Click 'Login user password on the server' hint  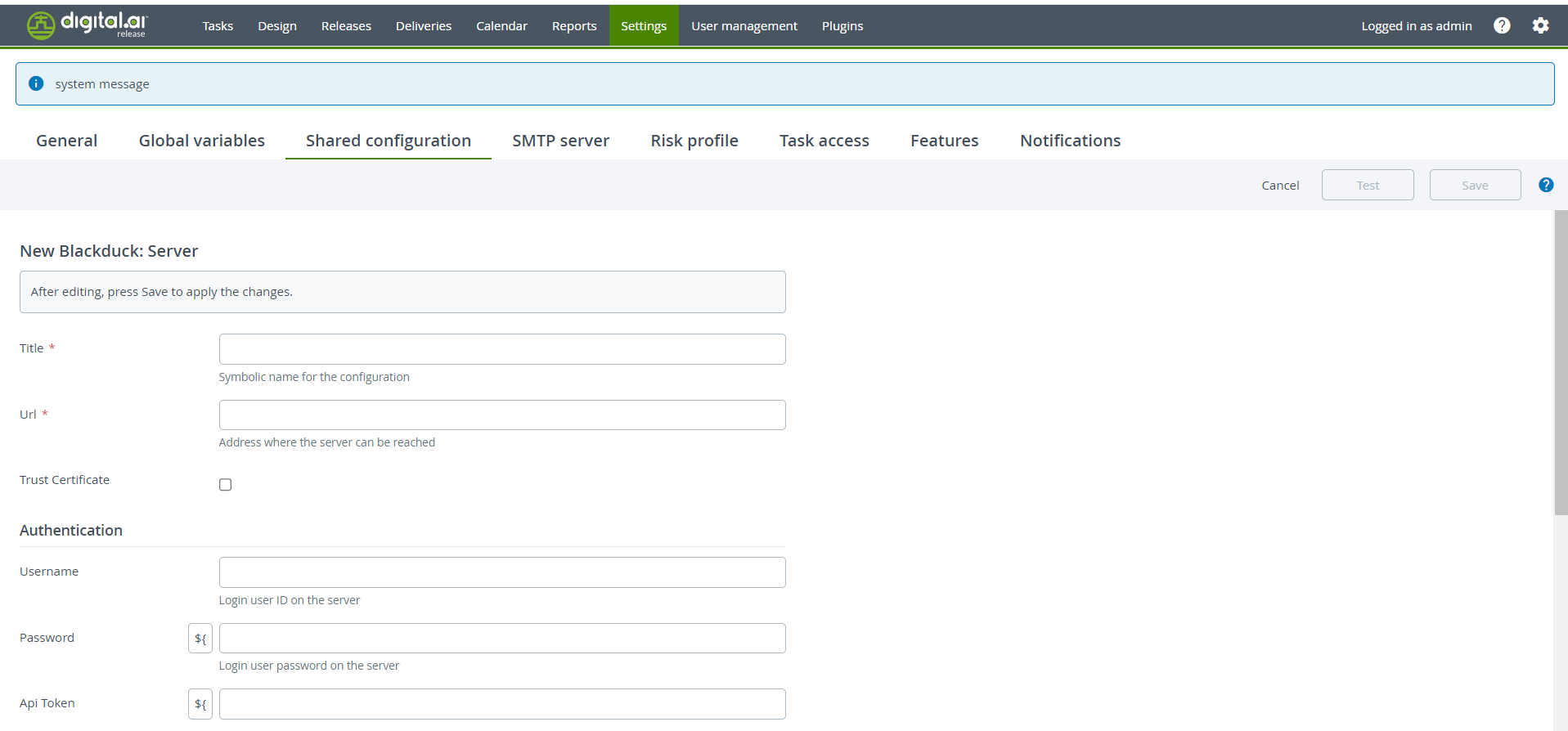[x=309, y=666]
